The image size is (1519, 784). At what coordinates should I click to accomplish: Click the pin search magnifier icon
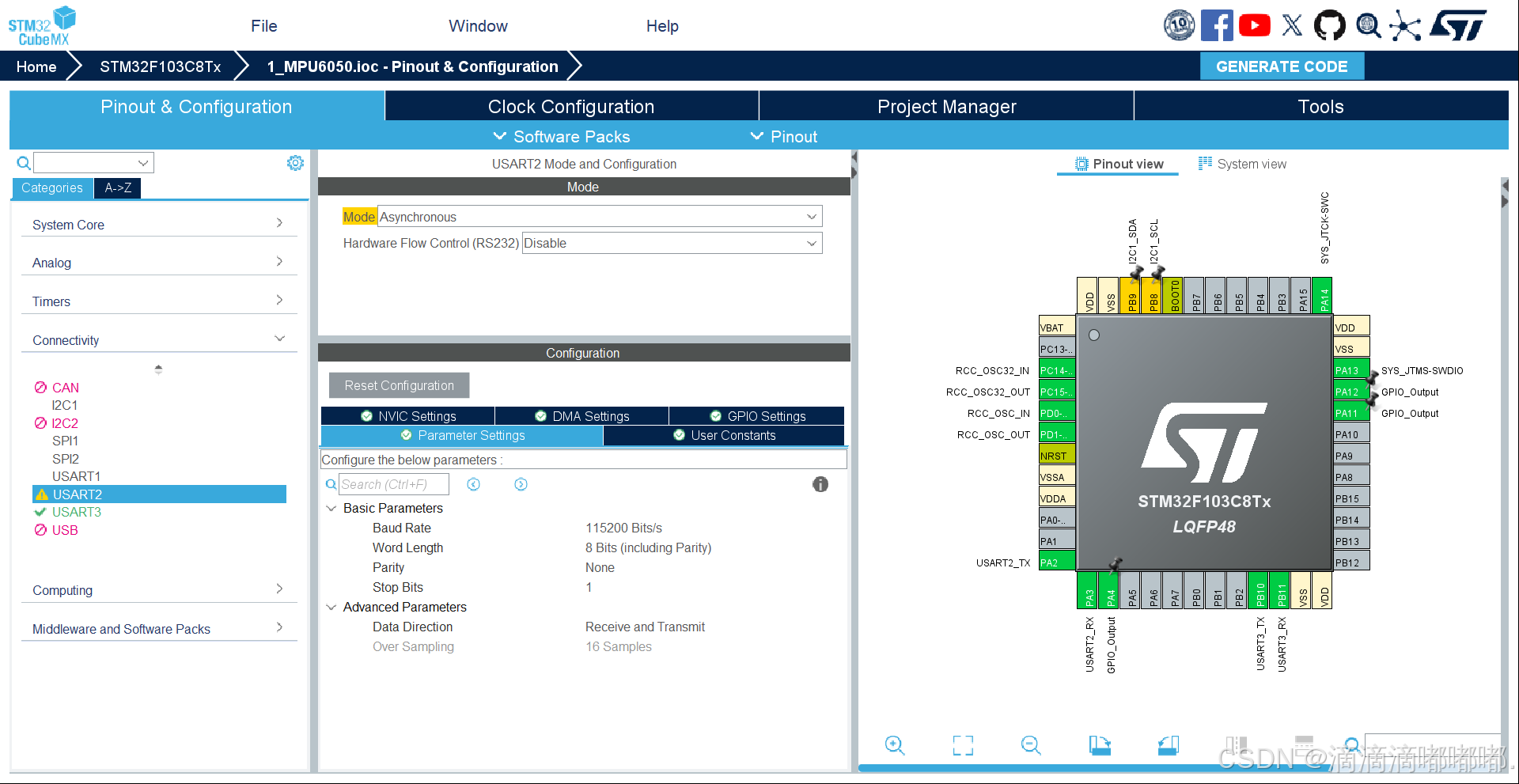point(1352,745)
